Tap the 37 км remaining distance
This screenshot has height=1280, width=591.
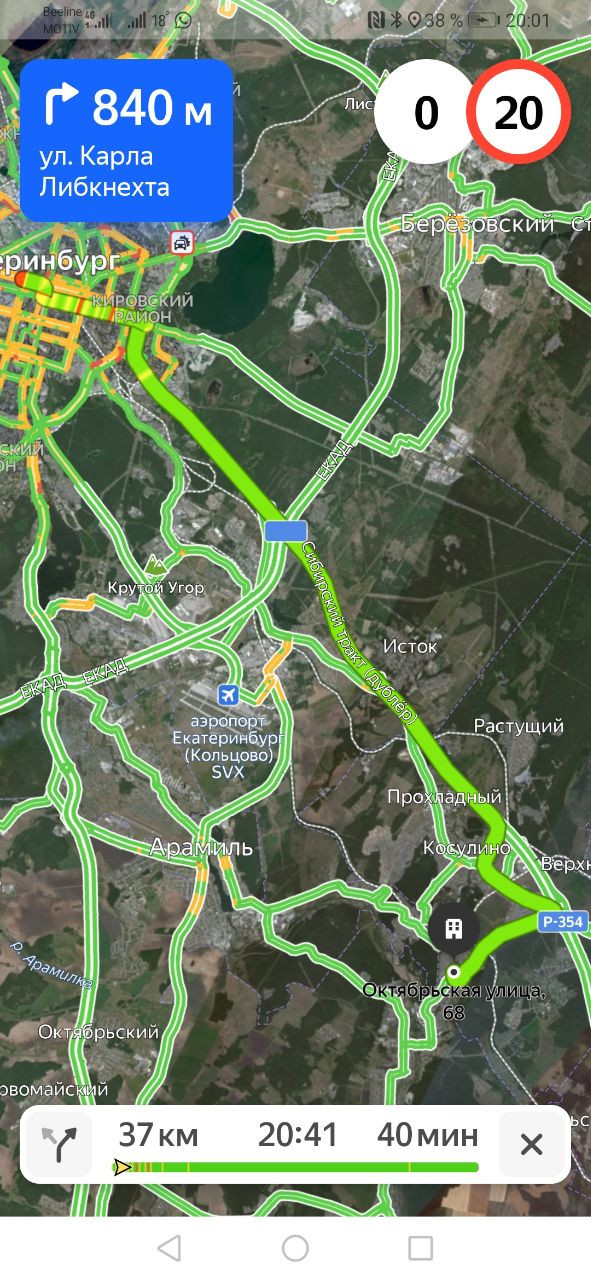(x=158, y=1135)
